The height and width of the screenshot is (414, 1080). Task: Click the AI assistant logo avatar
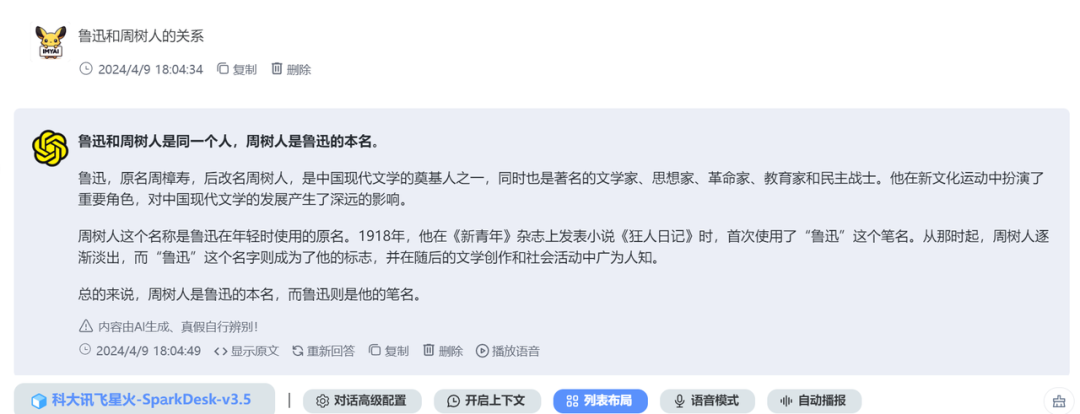tap(50, 147)
